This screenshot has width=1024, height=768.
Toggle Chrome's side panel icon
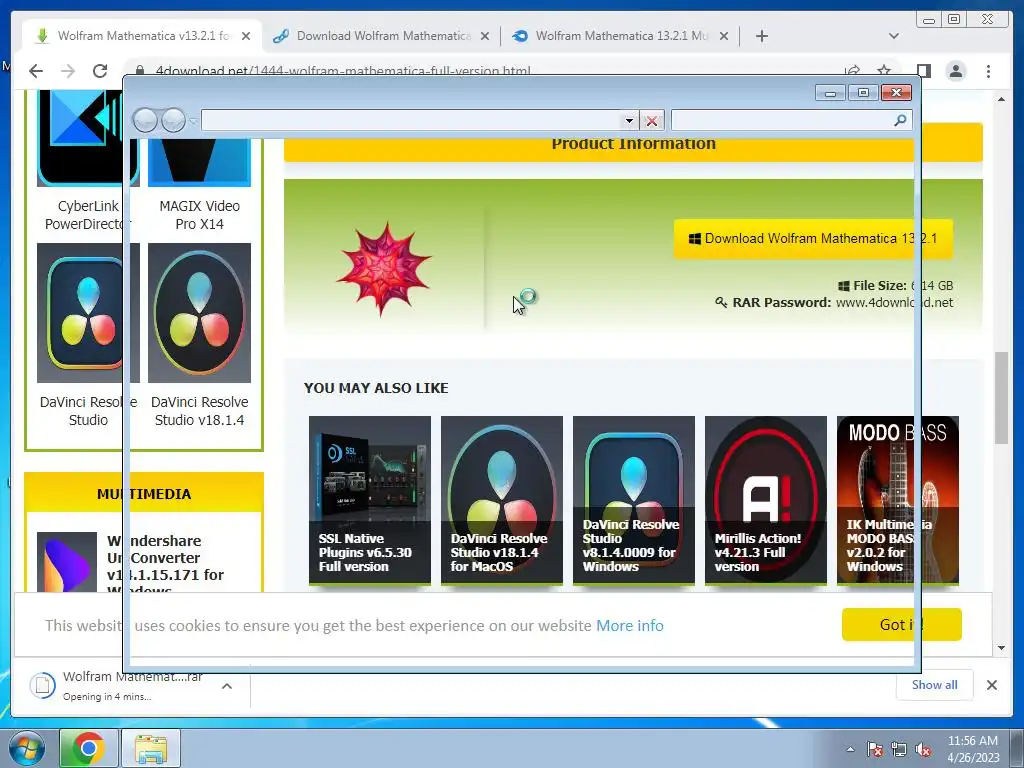[x=923, y=71]
